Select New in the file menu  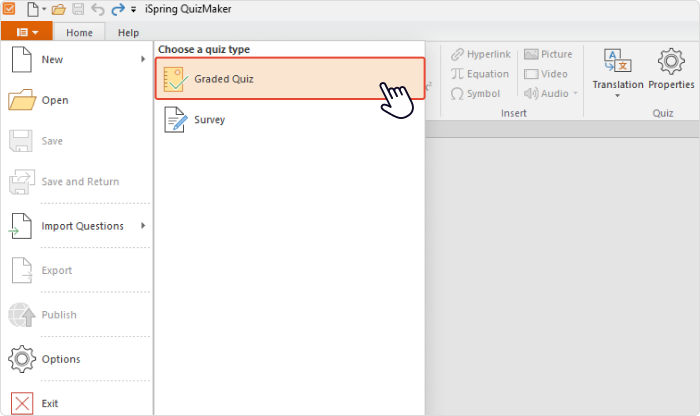(x=77, y=59)
